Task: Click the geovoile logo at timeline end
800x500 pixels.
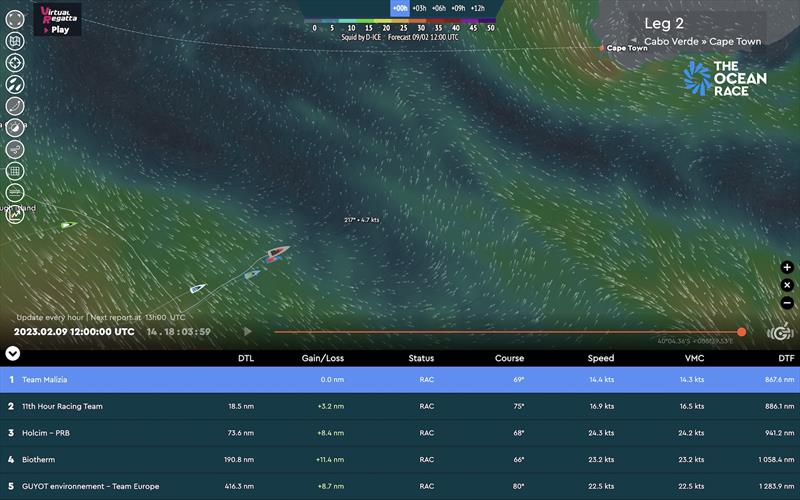Action: [780, 333]
